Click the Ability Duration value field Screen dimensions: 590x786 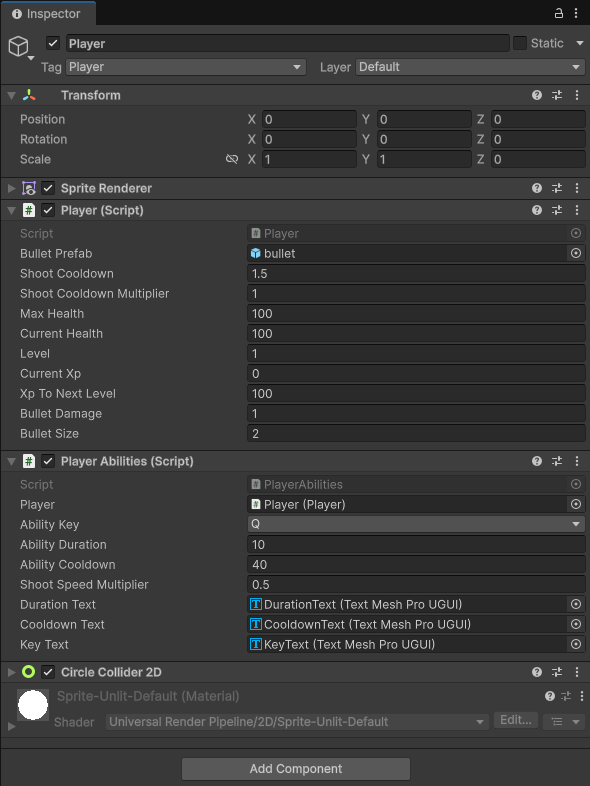click(416, 544)
